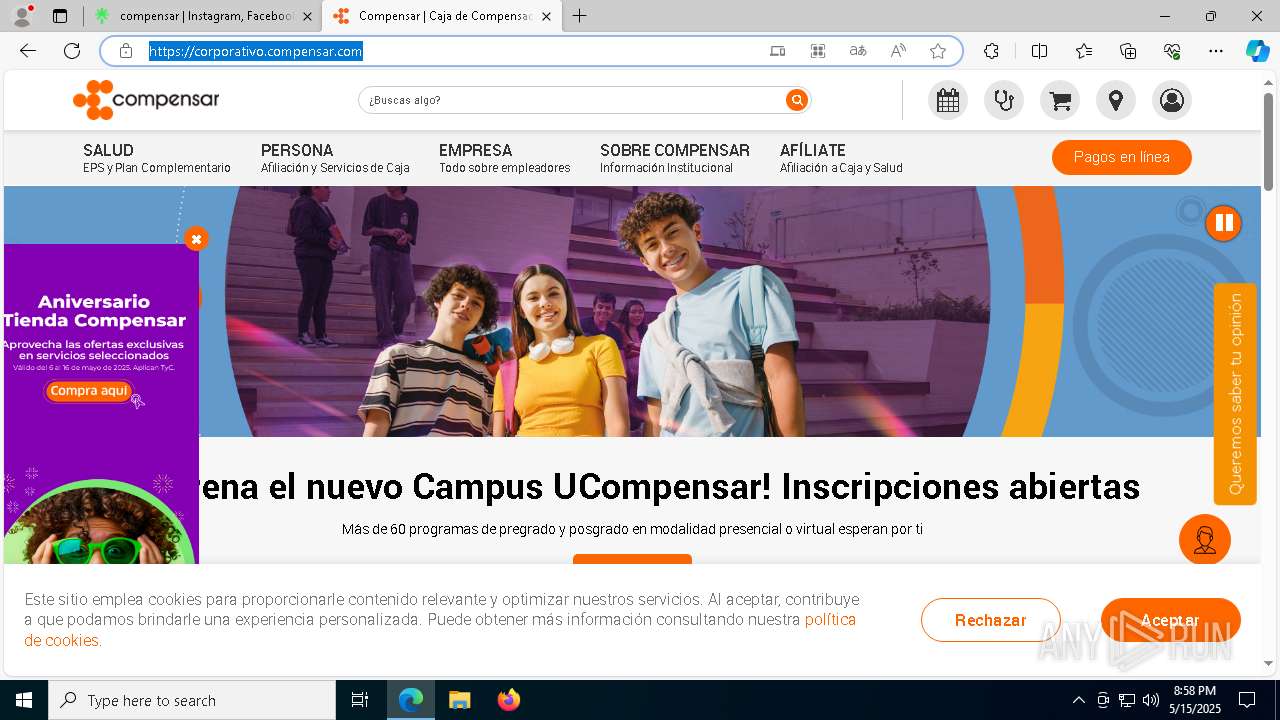Open Queremos saber tu opinión feedback tab
This screenshot has height=720, width=1280.
pos(1235,394)
